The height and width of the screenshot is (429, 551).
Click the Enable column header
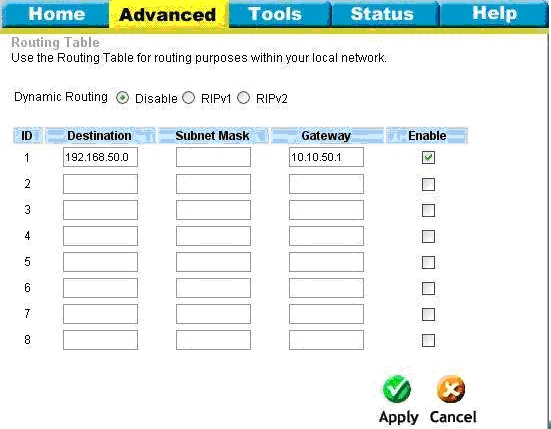pyautogui.click(x=427, y=136)
